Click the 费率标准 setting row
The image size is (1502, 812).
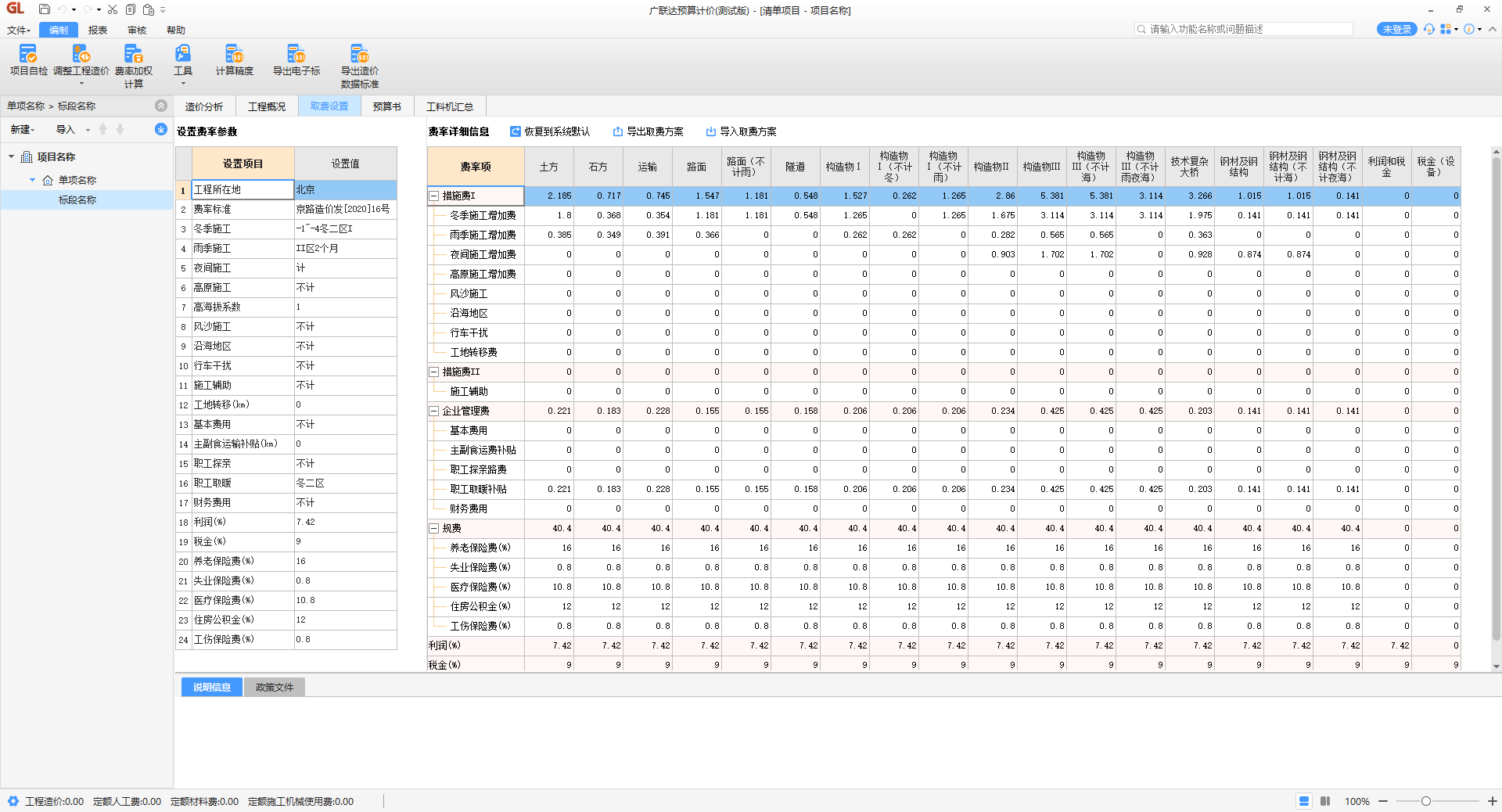tap(286, 209)
